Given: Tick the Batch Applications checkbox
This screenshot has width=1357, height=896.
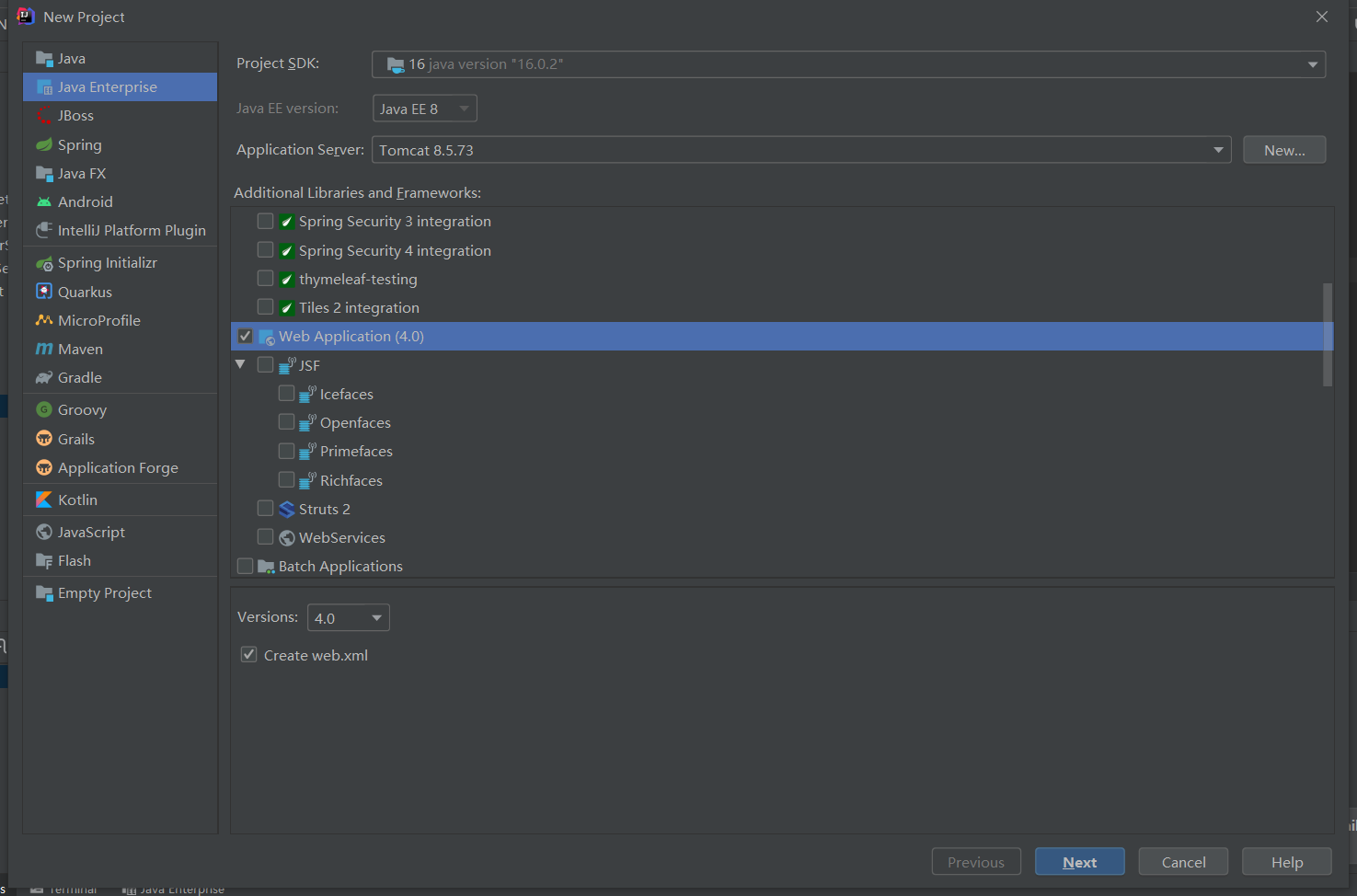Looking at the screenshot, I should 246,566.
